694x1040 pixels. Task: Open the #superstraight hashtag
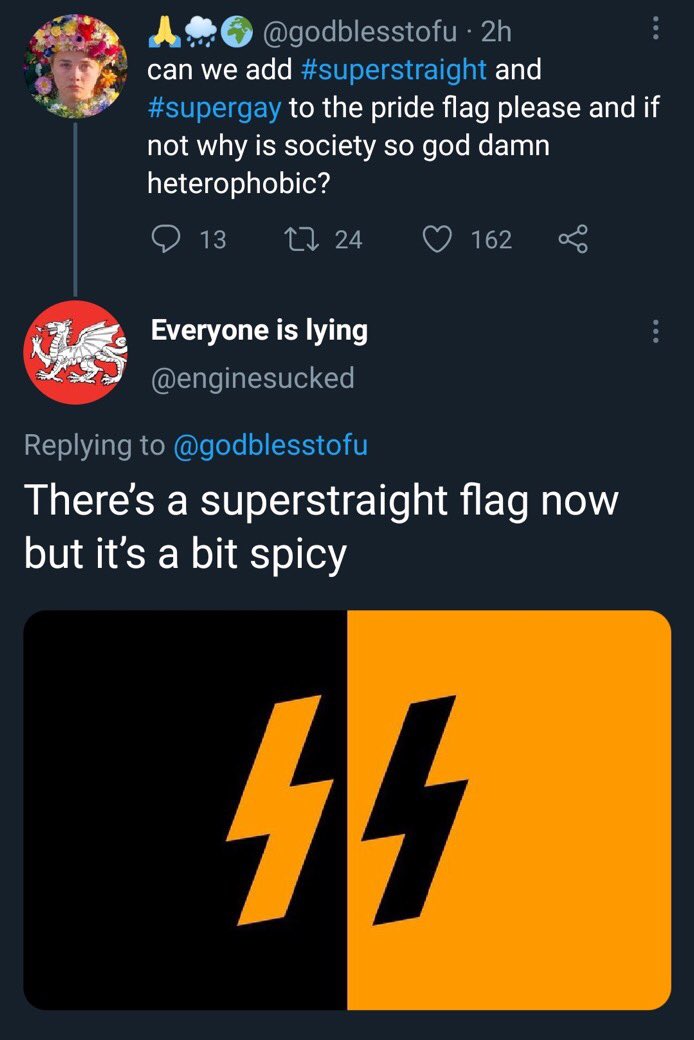click(x=393, y=70)
